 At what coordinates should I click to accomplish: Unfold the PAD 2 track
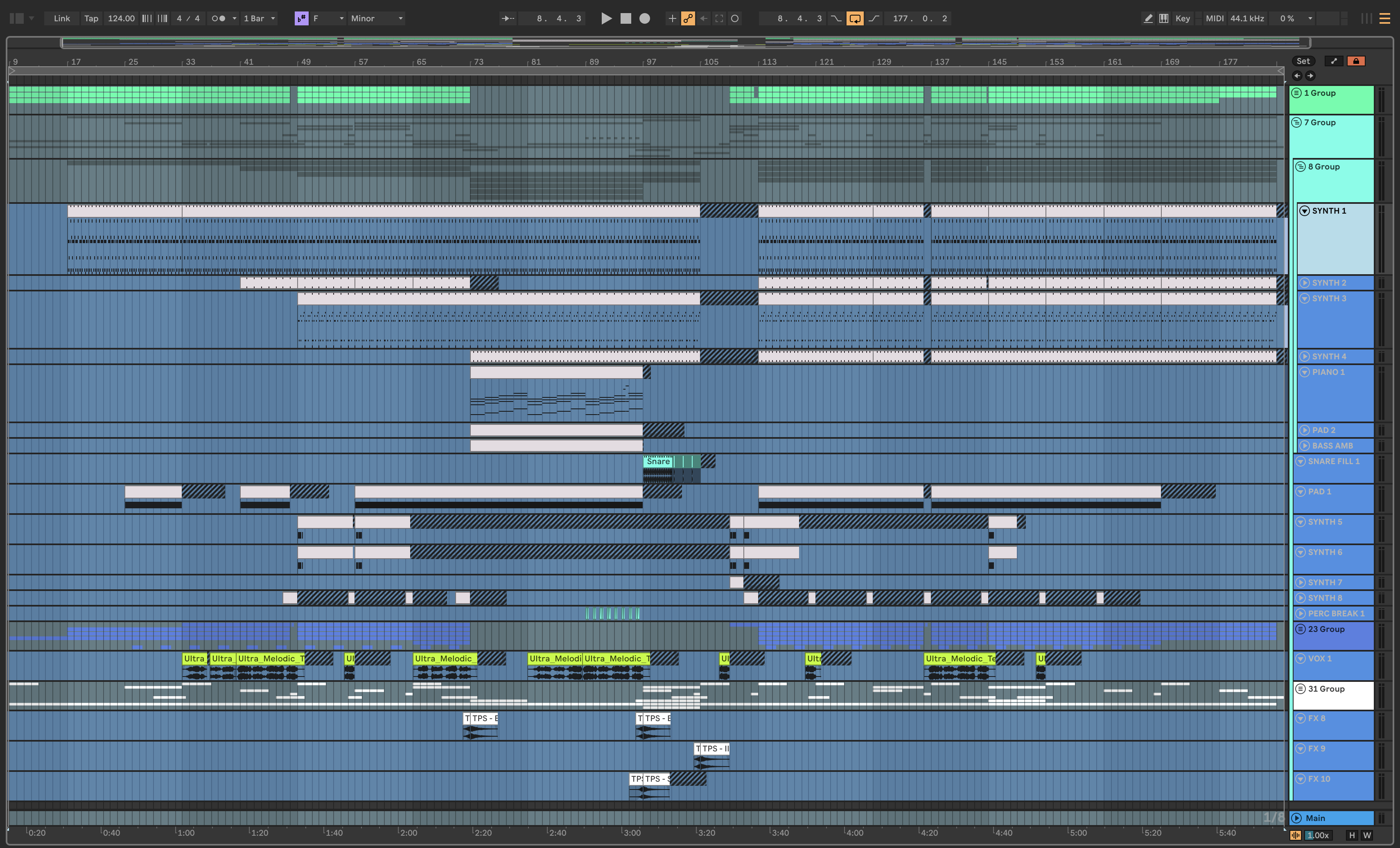pyautogui.click(x=1305, y=430)
